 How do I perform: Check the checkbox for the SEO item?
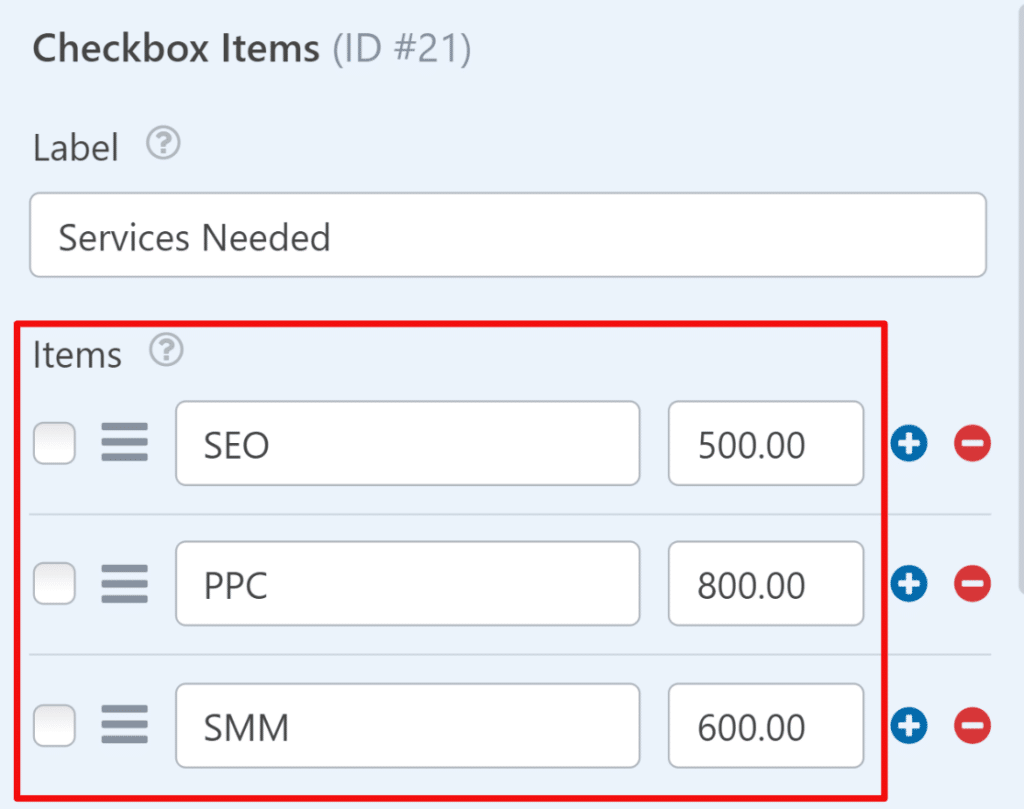point(54,443)
